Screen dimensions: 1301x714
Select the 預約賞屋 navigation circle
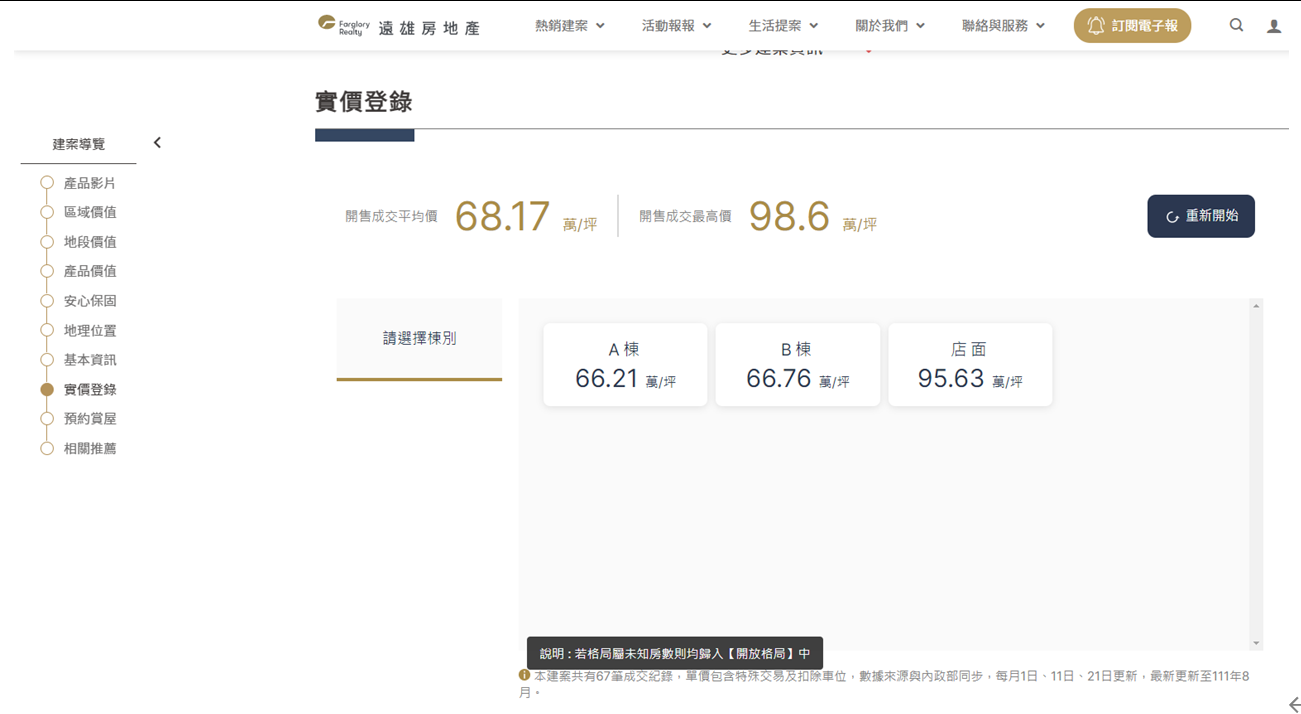tap(47, 419)
